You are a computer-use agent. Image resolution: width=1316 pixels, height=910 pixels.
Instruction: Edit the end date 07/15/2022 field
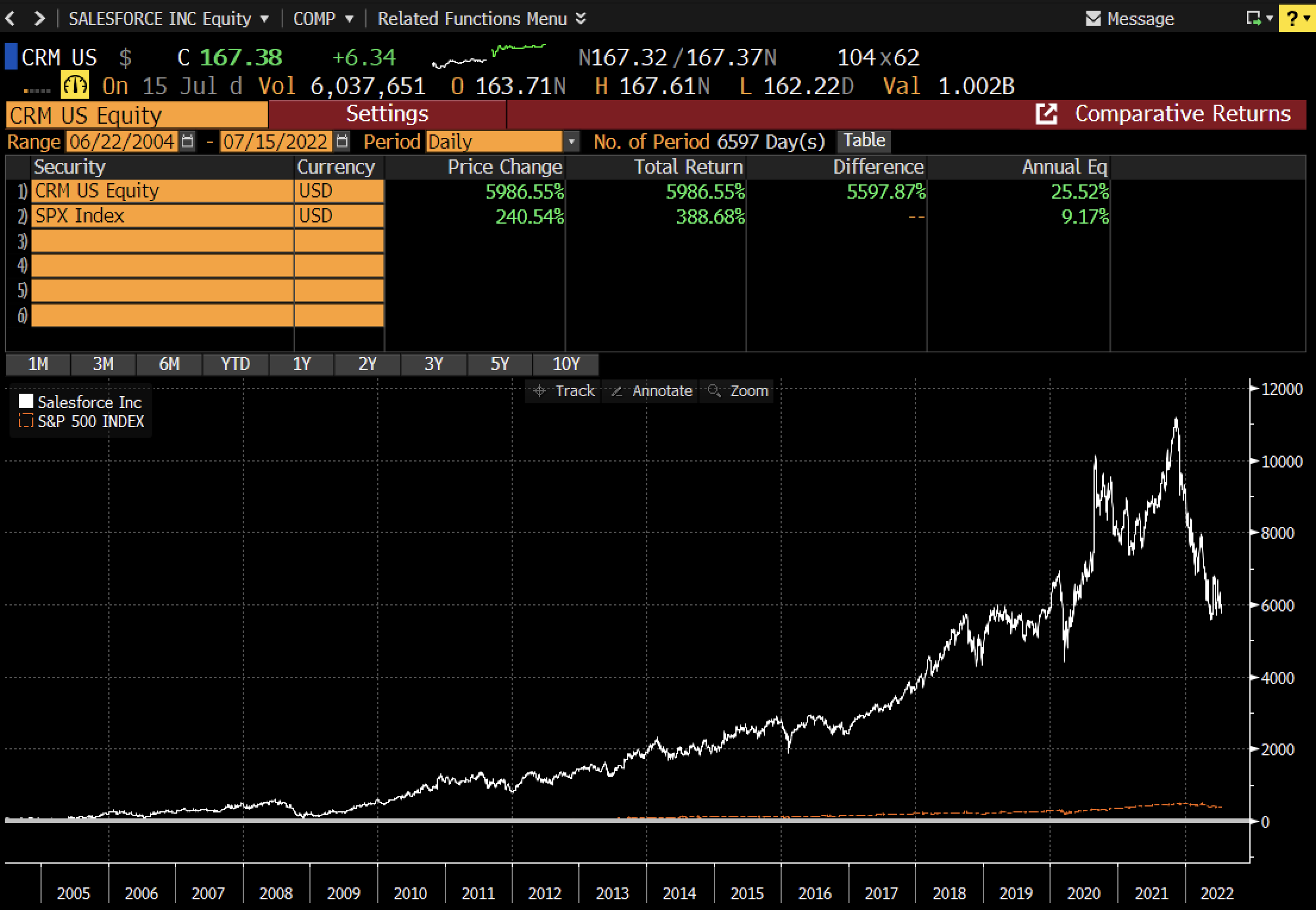pyautogui.click(x=275, y=142)
